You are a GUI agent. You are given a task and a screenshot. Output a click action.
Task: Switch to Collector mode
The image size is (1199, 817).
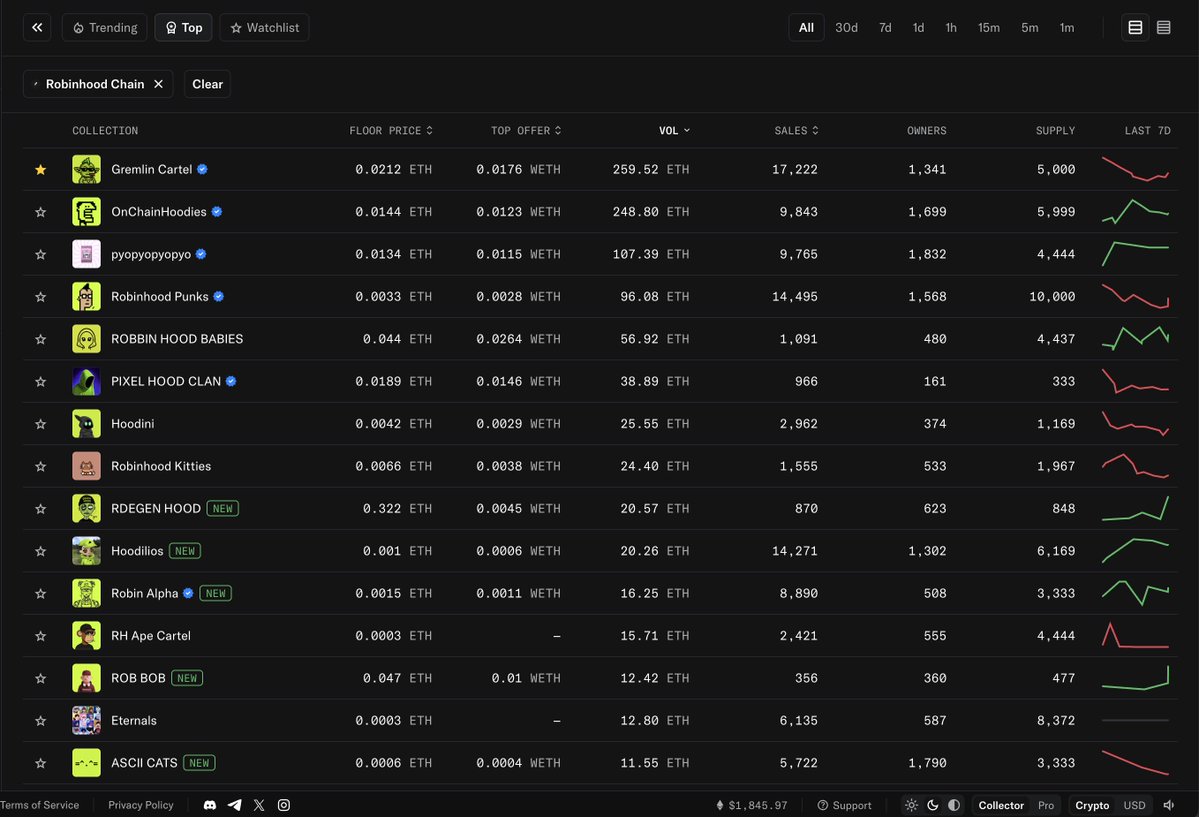(x=1001, y=805)
